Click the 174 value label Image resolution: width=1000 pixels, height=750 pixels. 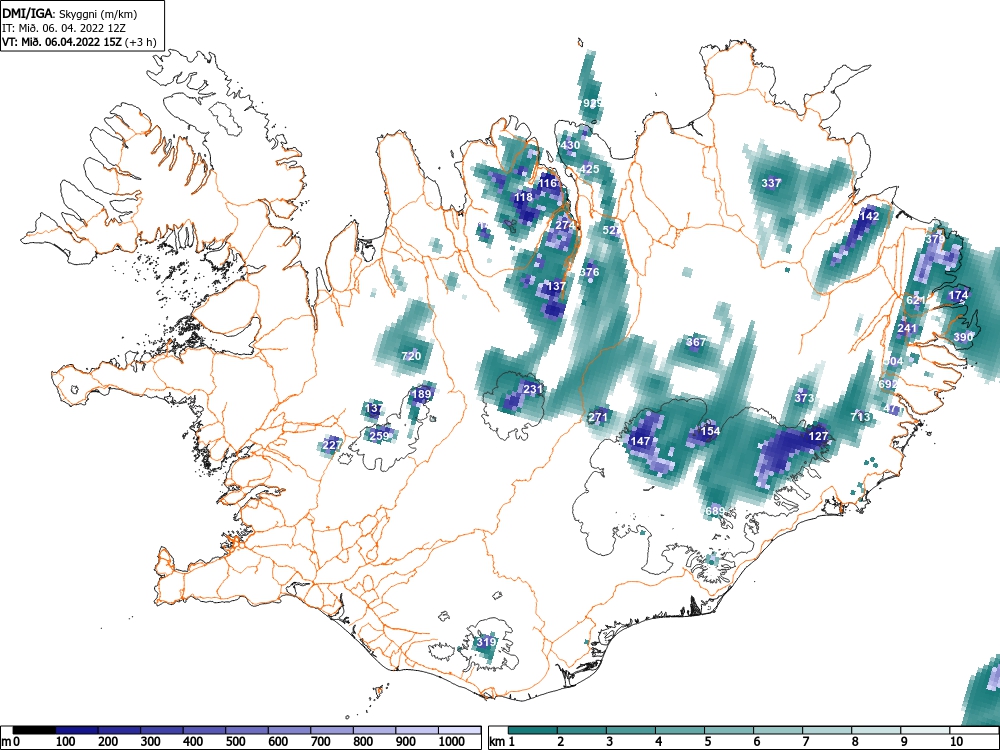pos(958,295)
